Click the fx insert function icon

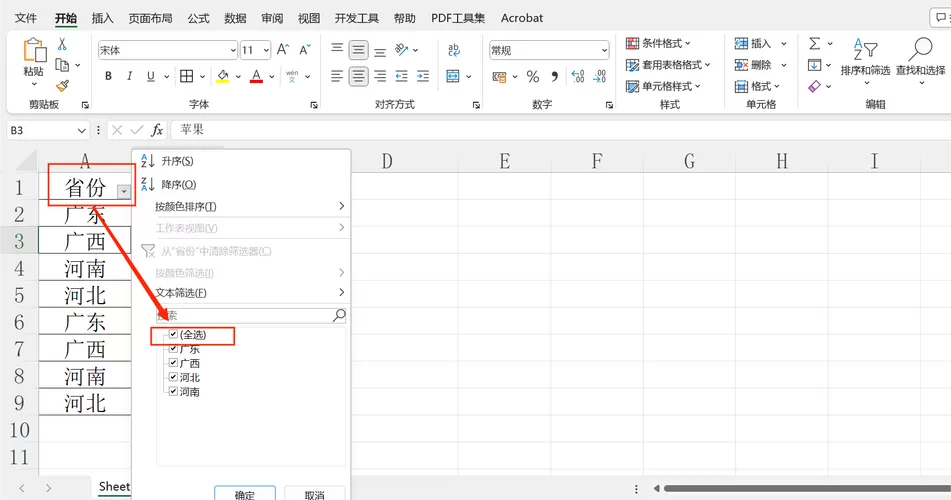pyautogui.click(x=157, y=130)
